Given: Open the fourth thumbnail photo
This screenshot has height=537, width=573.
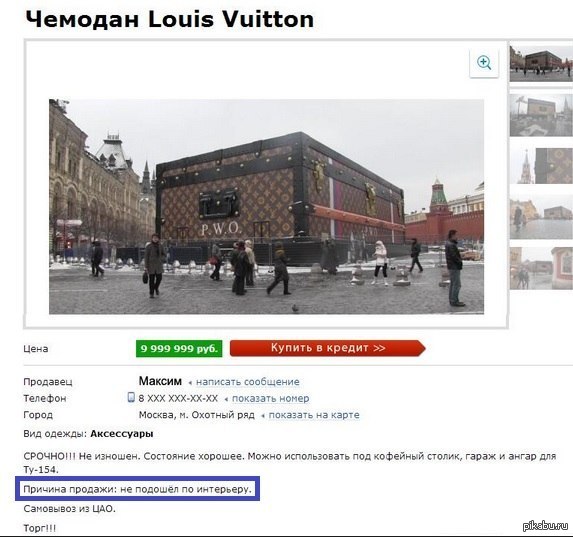Looking at the screenshot, I should pos(541,217).
